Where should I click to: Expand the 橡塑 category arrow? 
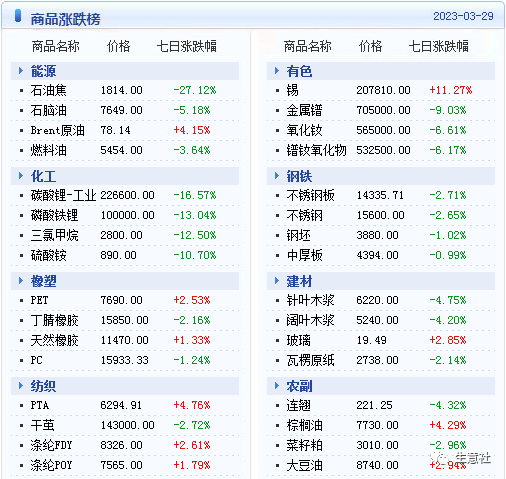pos(21,281)
